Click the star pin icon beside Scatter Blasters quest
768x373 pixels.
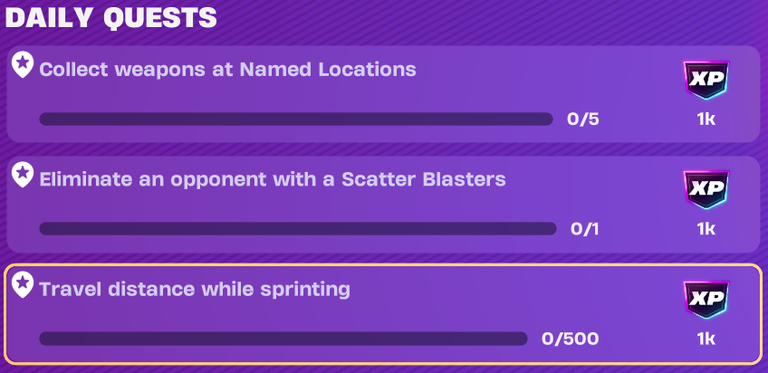point(22,174)
